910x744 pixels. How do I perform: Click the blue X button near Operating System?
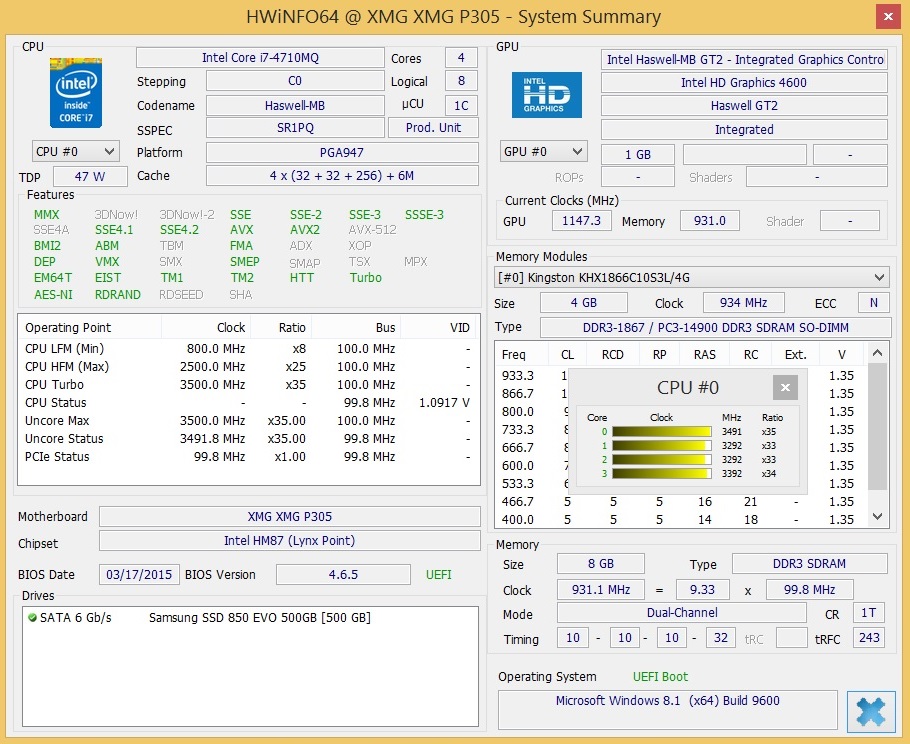[871, 712]
